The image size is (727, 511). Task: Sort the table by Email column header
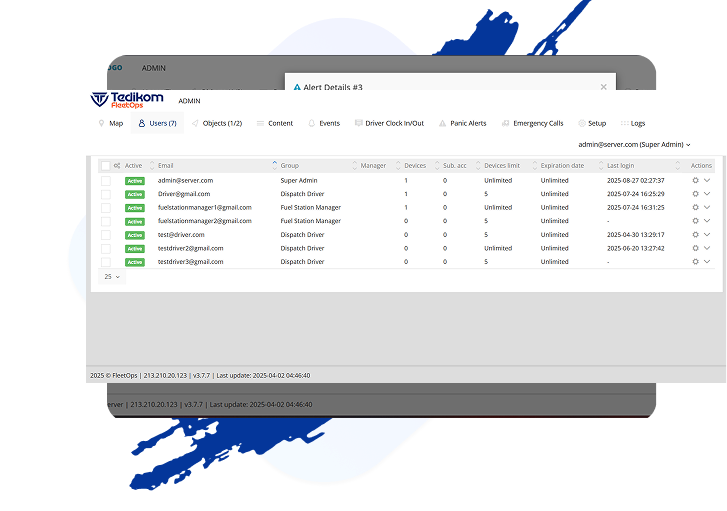click(x=166, y=166)
